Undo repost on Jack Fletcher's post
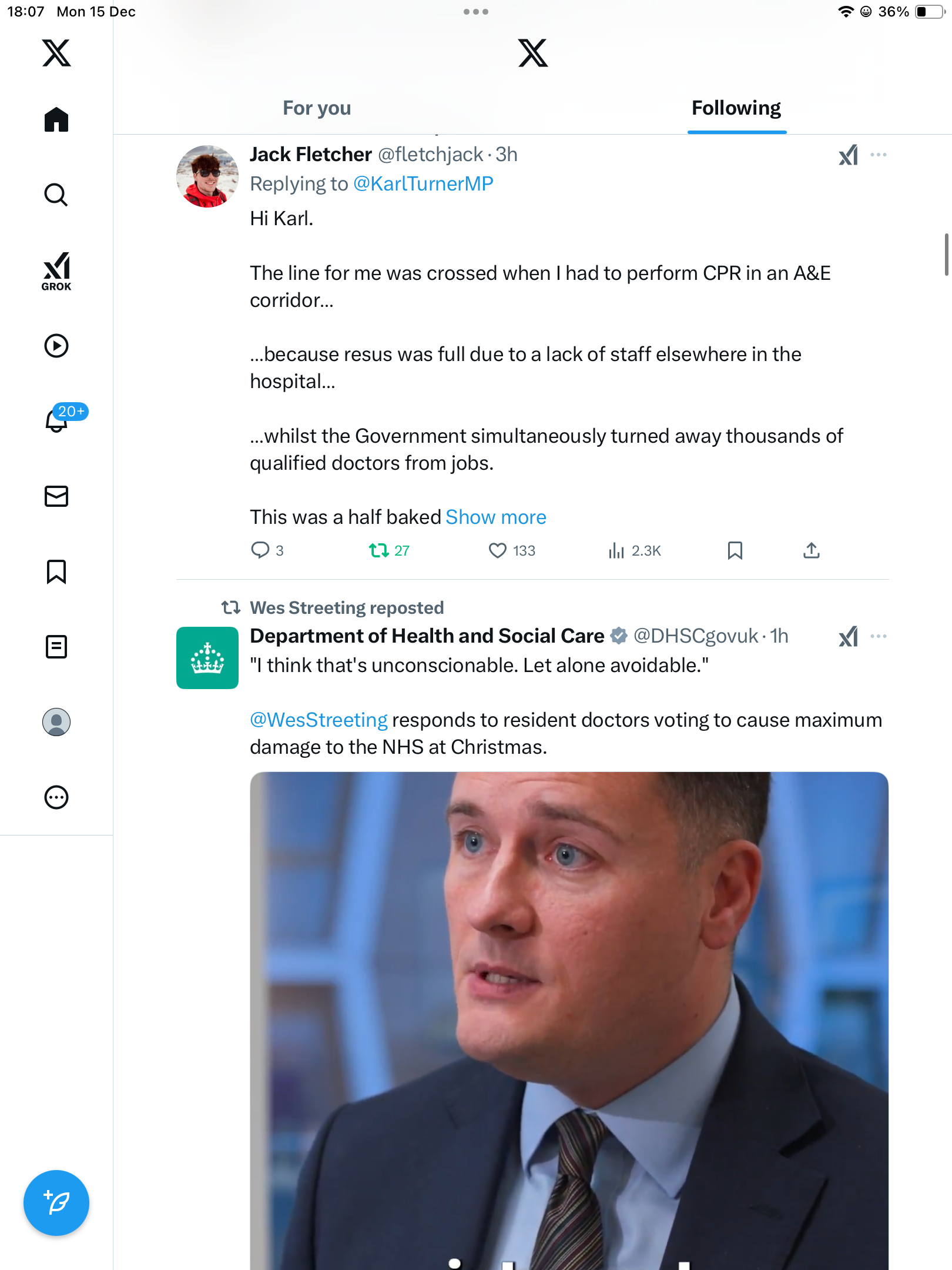The height and width of the screenshot is (1270, 952). click(379, 550)
